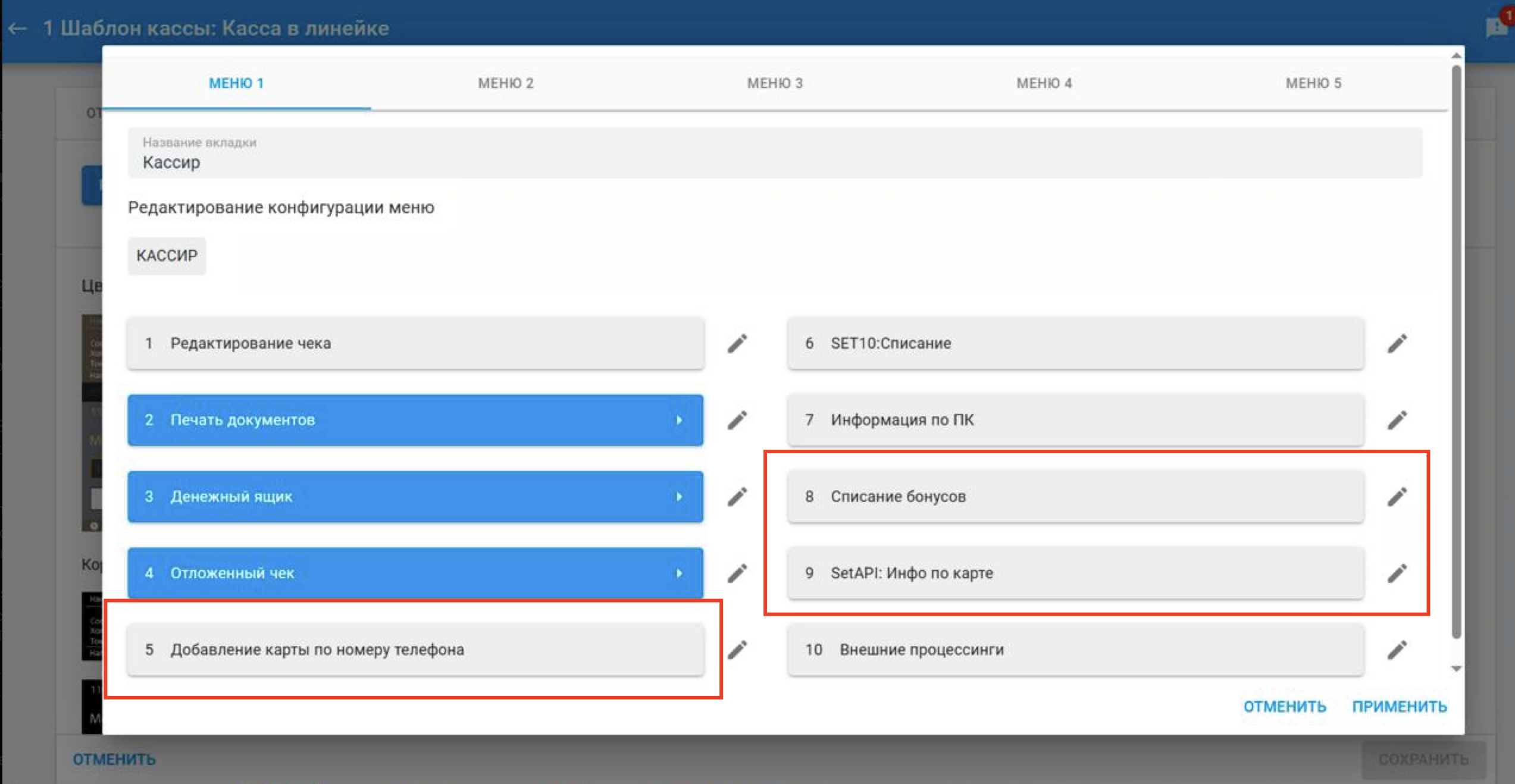
Task: Edit SET10:Списание with pencil icon
Action: (x=1397, y=343)
